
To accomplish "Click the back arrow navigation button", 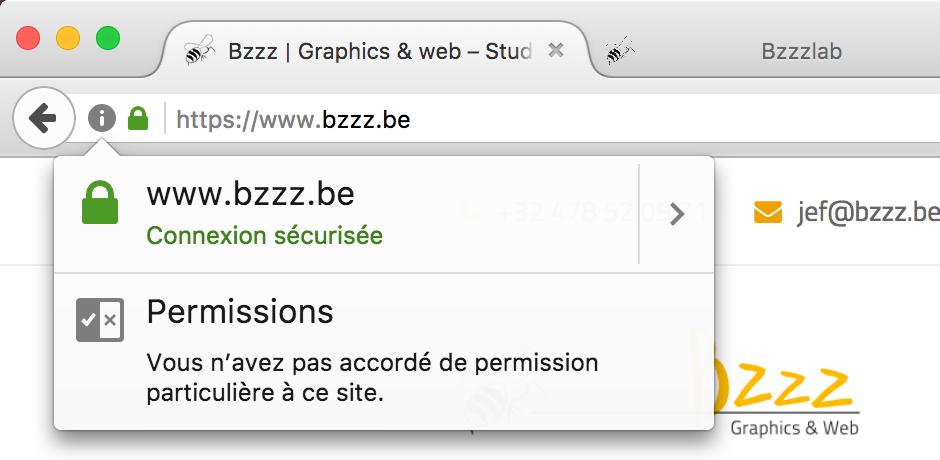I will pyautogui.click(x=43, y=118).
